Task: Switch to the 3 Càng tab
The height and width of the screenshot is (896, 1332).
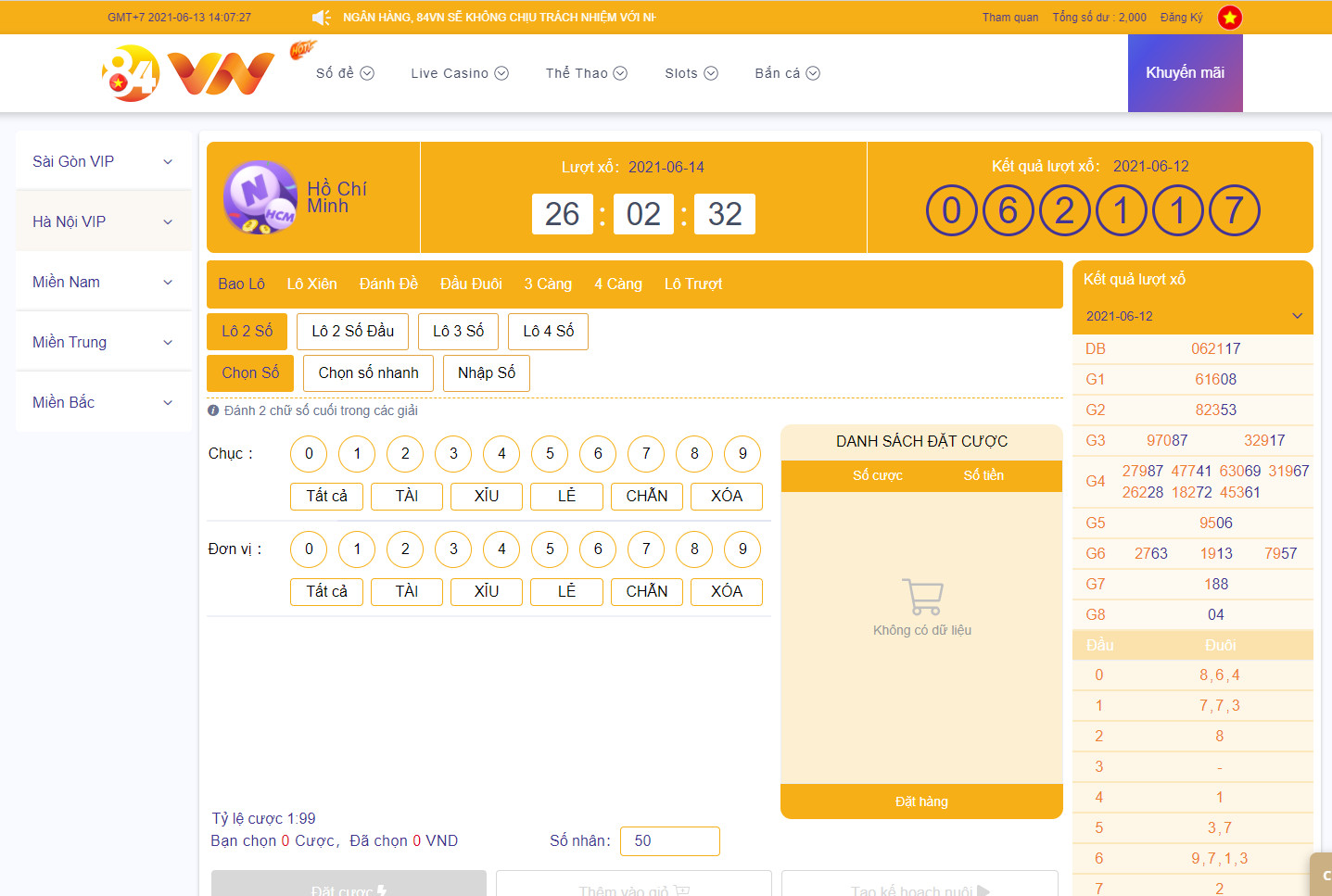Action: point(548,284)
